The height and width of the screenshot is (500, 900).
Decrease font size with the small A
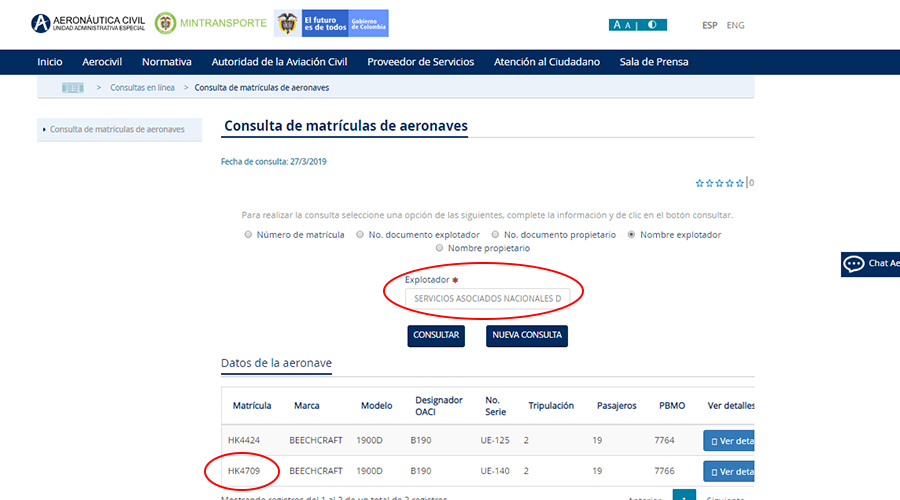click(x=627, y=25)
